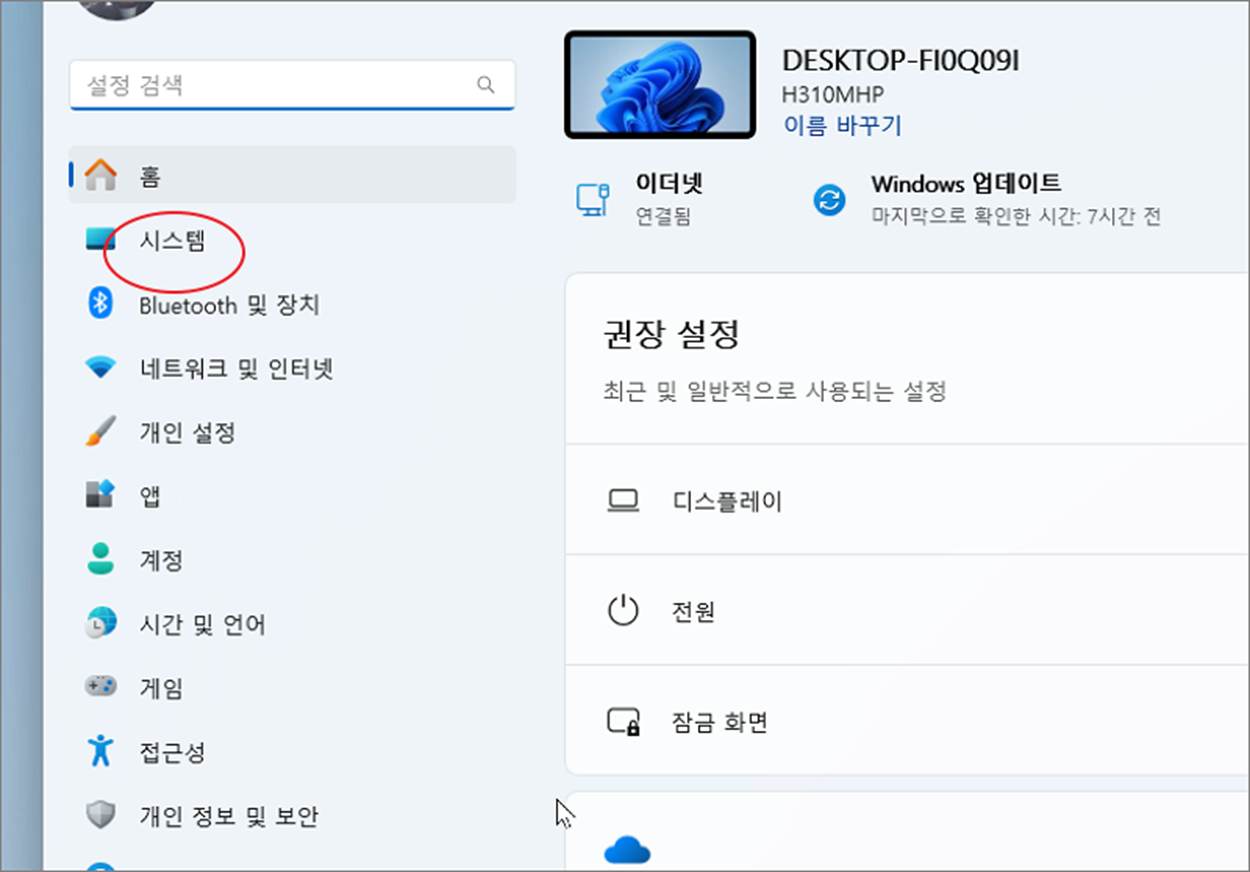Click the desktop wallpaper thumbnail

660,85
